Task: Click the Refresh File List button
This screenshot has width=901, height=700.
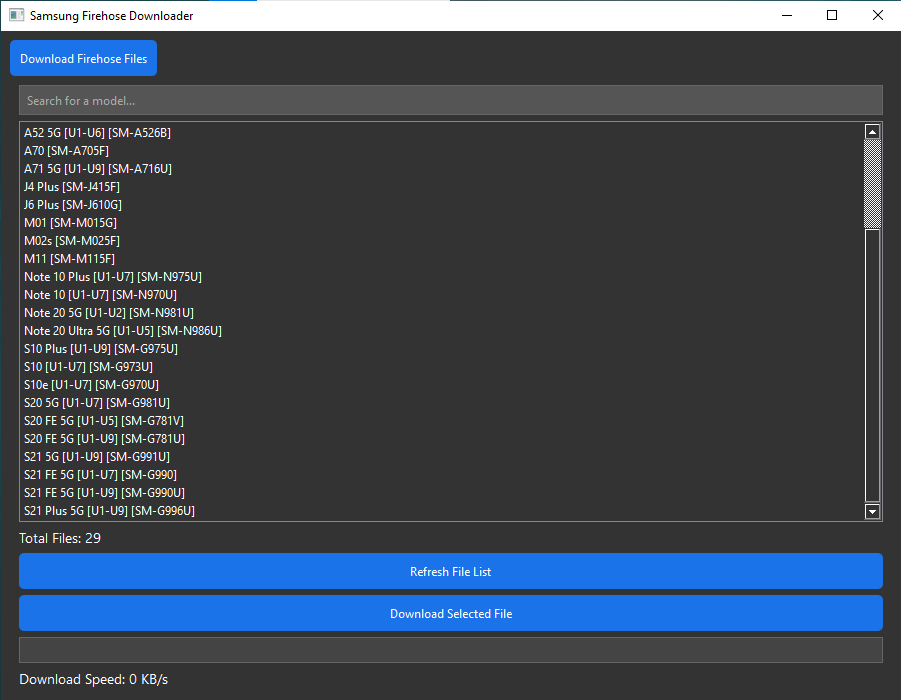Action: [x=450, y=571]
